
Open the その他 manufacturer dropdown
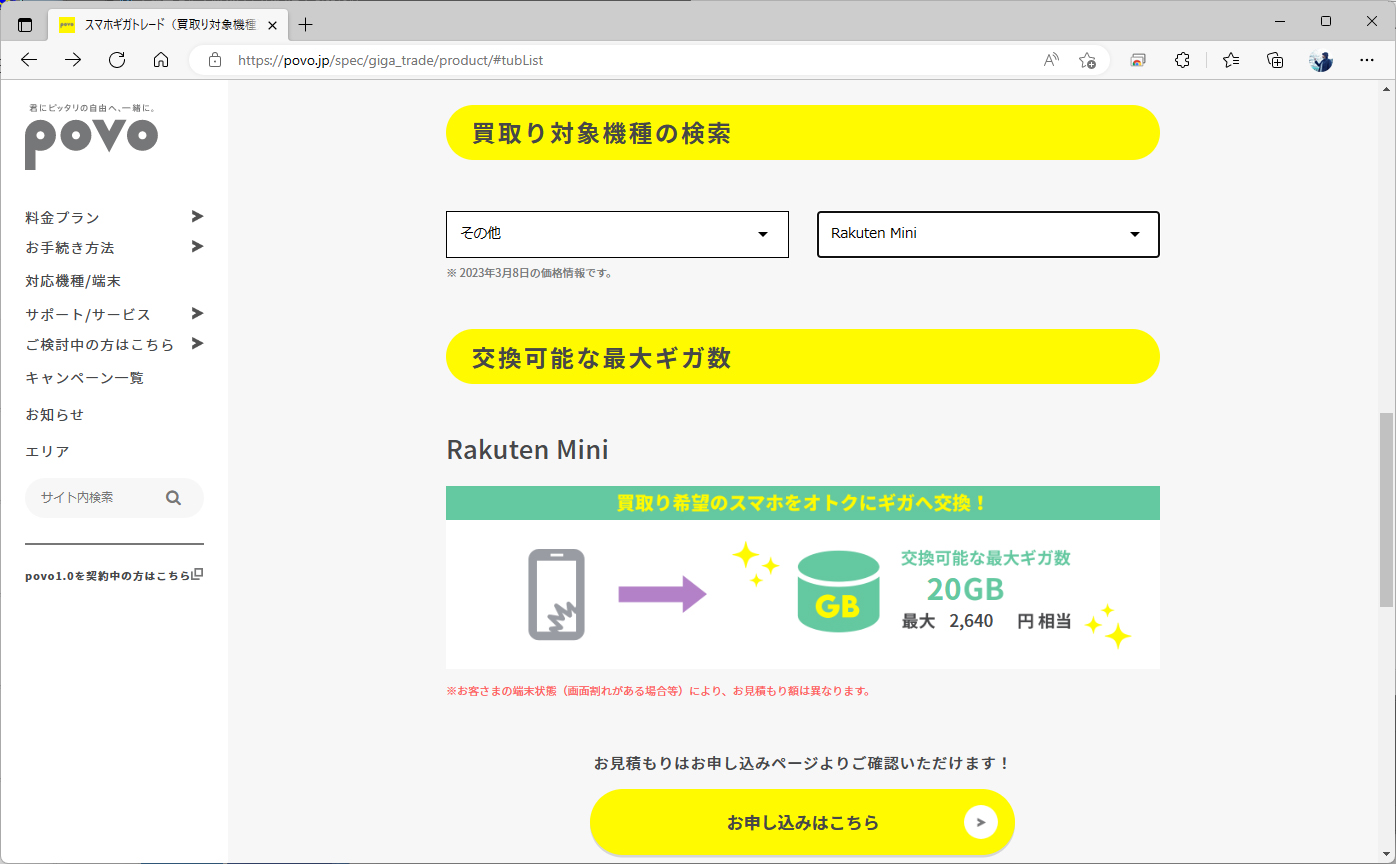(617, 234)
